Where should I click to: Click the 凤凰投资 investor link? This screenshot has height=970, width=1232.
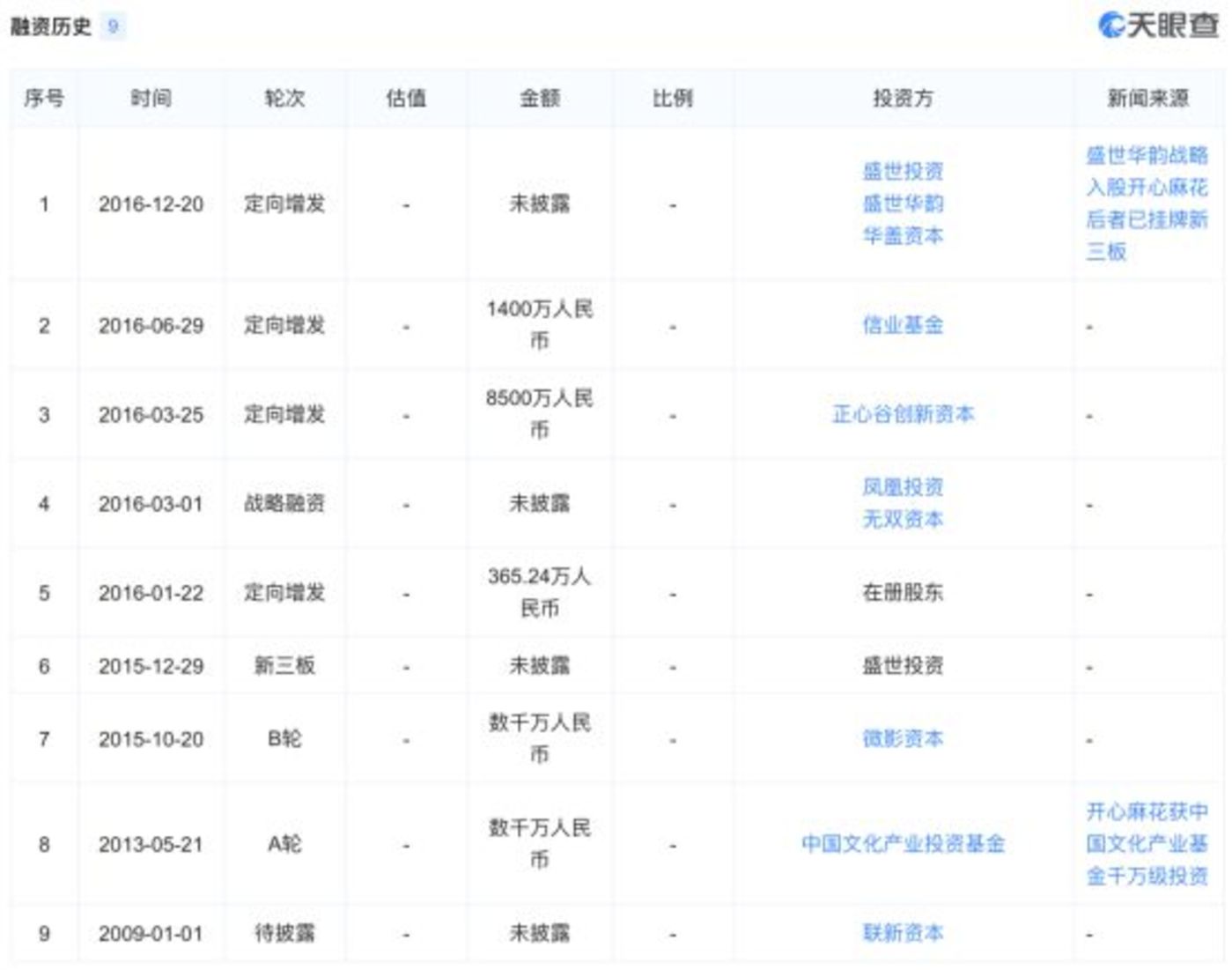[903, 487]
